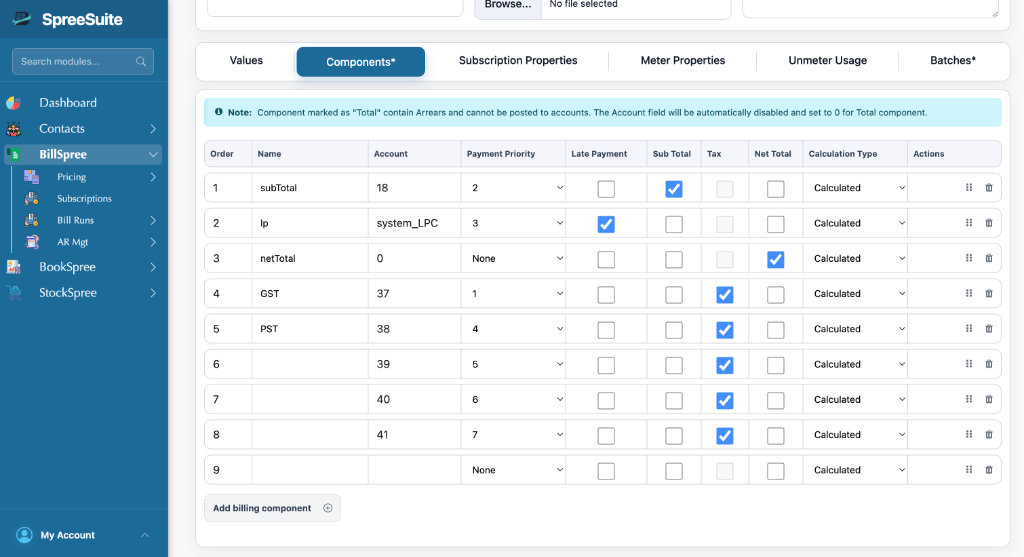Delete row 9 with trash icon

[989, 469]
